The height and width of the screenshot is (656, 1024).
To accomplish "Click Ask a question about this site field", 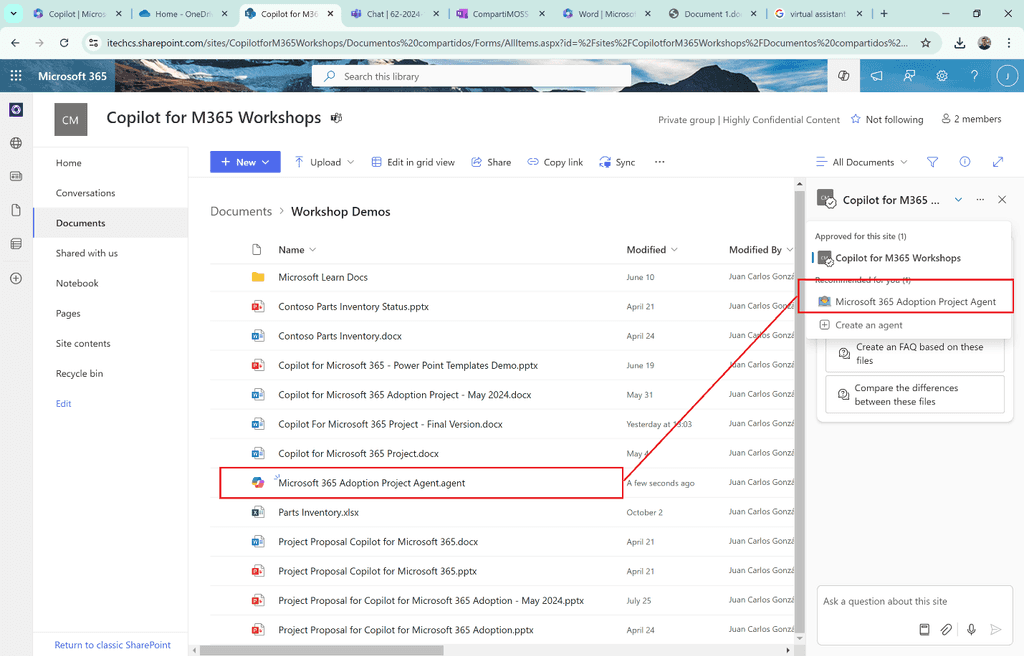I will (914, 601).
